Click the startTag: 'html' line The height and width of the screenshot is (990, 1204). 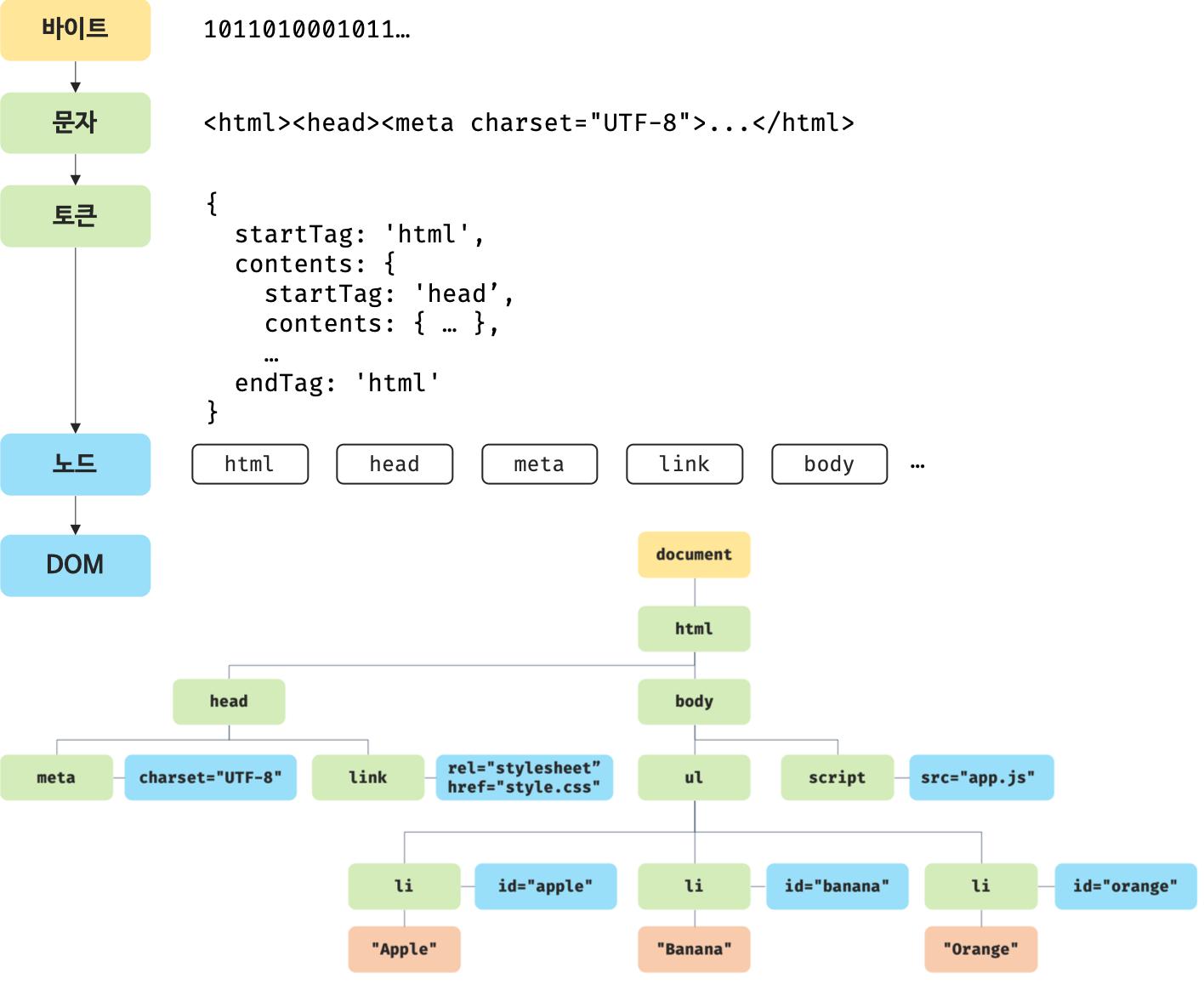(x=360, y=234)
